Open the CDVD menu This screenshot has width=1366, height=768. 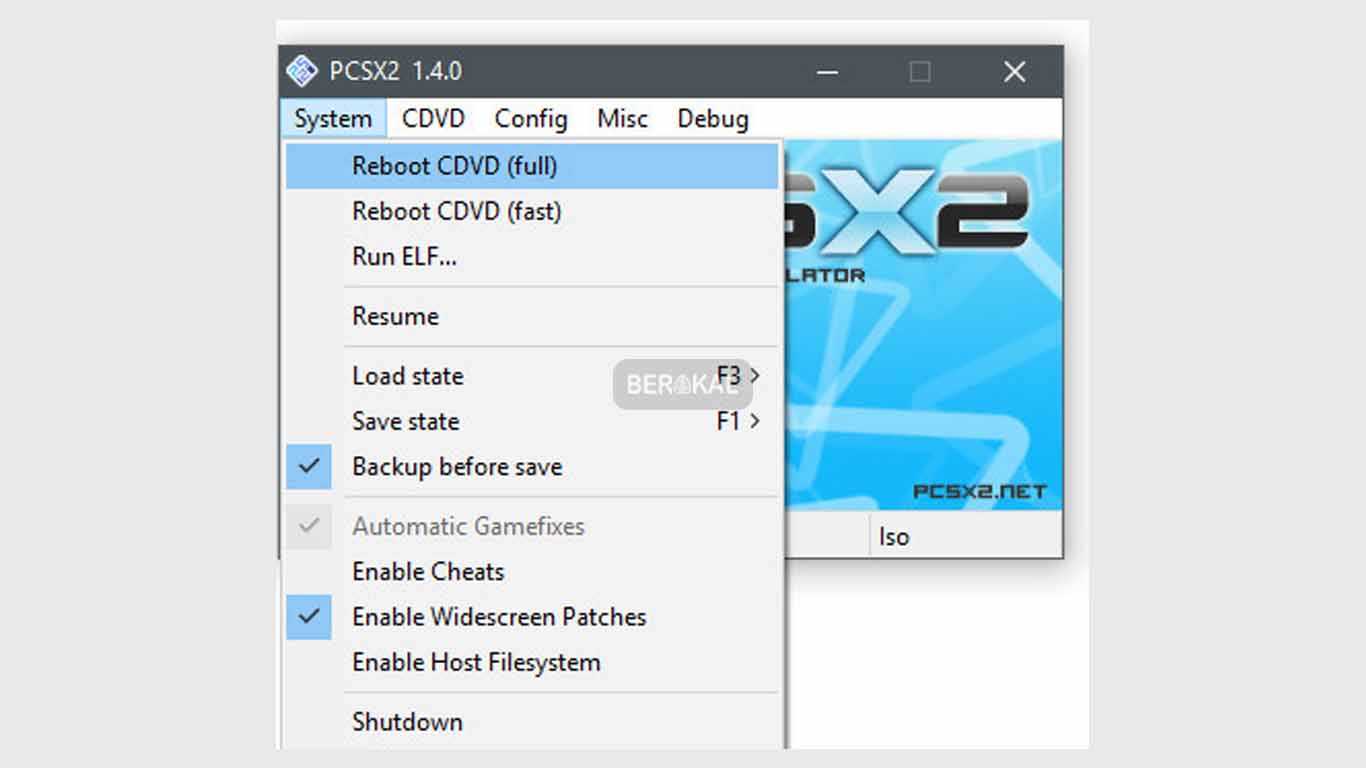[433, 119]
